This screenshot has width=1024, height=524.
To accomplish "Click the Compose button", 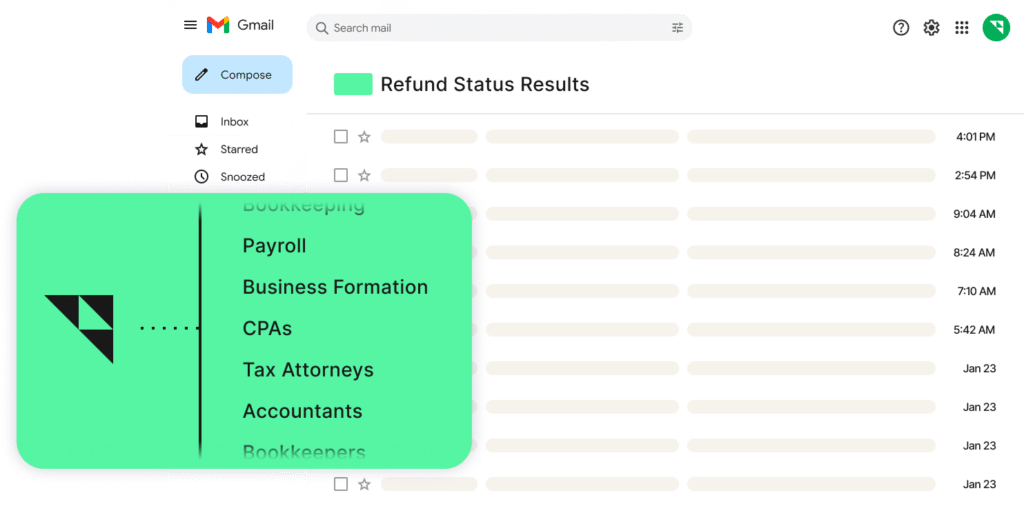I will click(x=237, y=75).
